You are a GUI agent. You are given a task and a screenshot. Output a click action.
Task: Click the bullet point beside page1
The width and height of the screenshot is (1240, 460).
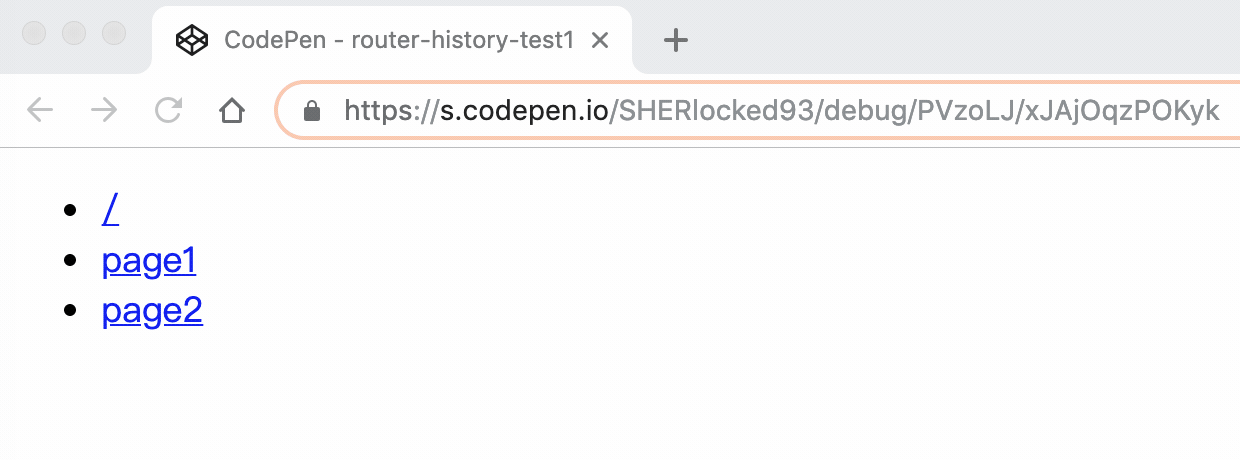click(x=69, y=261)
